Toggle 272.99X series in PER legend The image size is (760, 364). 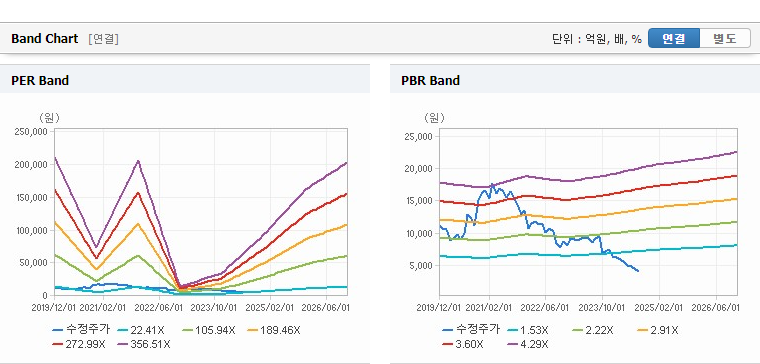[79, 344]
